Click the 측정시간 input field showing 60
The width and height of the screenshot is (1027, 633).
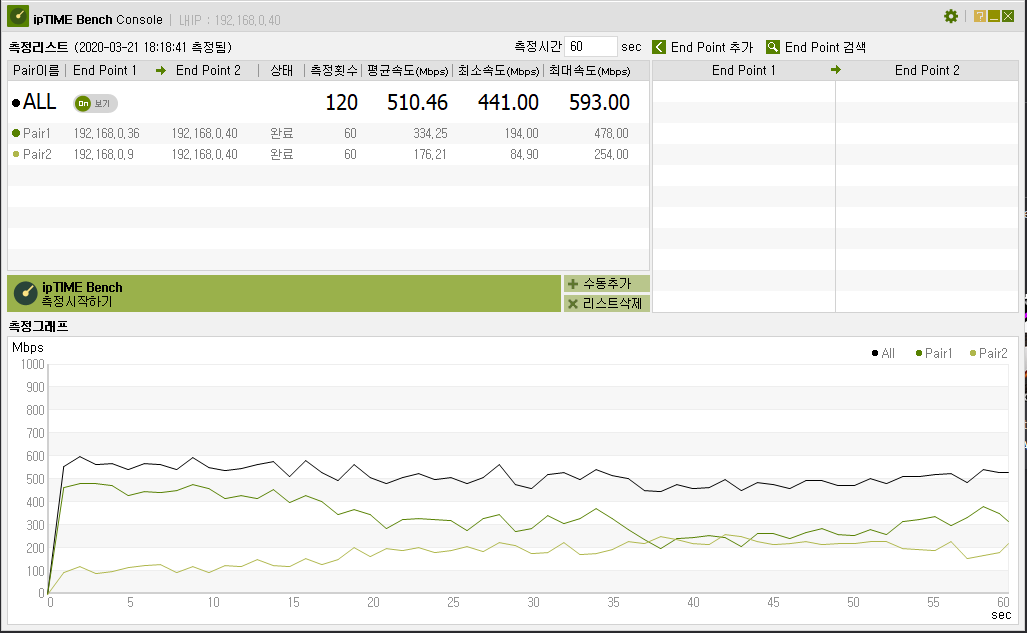[x=591, y=47]
